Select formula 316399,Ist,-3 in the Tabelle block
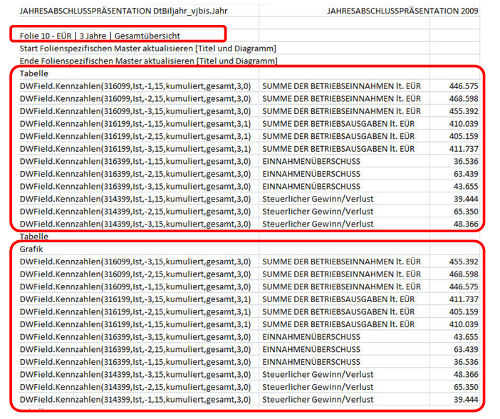The width and height of the screenshot is (500, 419). tap(135, 186)
